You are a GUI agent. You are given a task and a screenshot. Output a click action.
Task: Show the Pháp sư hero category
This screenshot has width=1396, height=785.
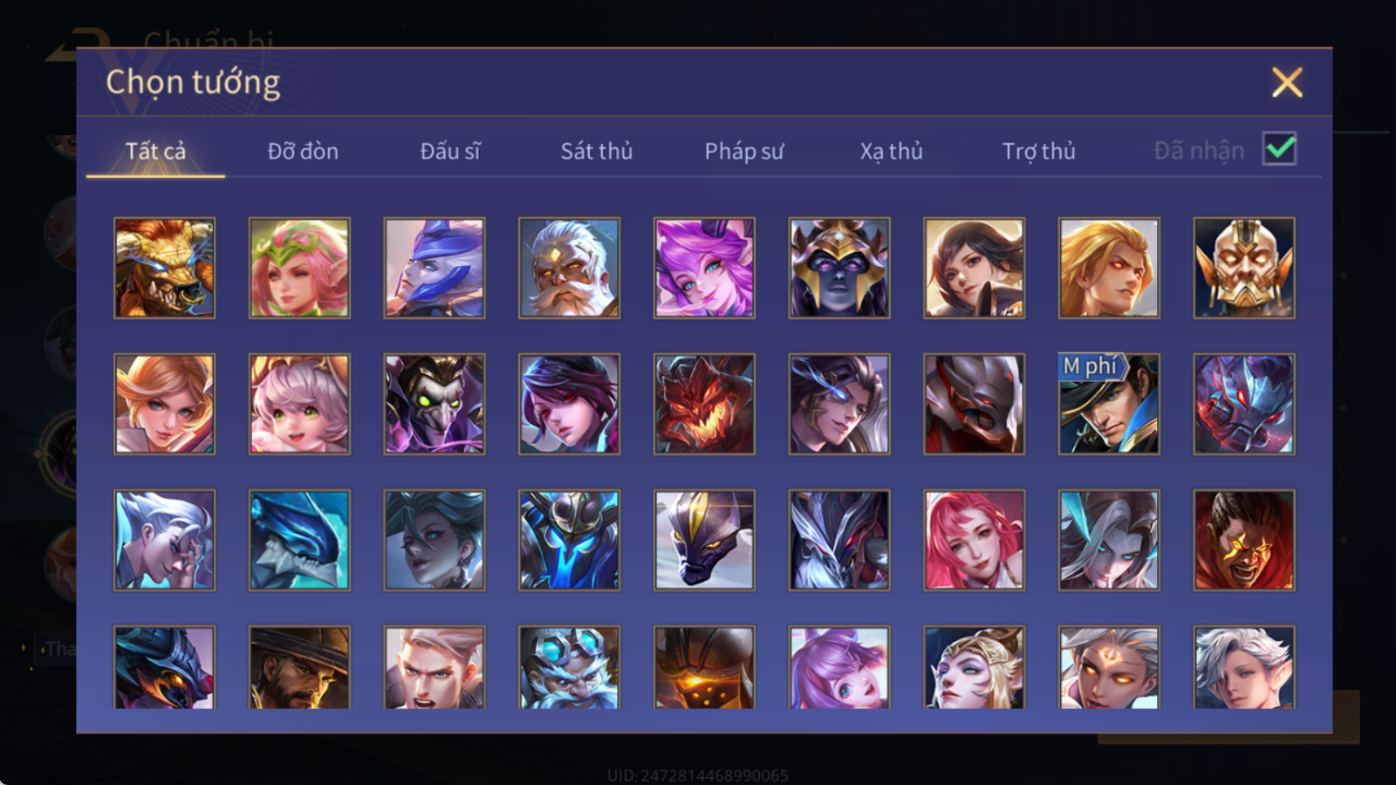(x=744, y=151)
